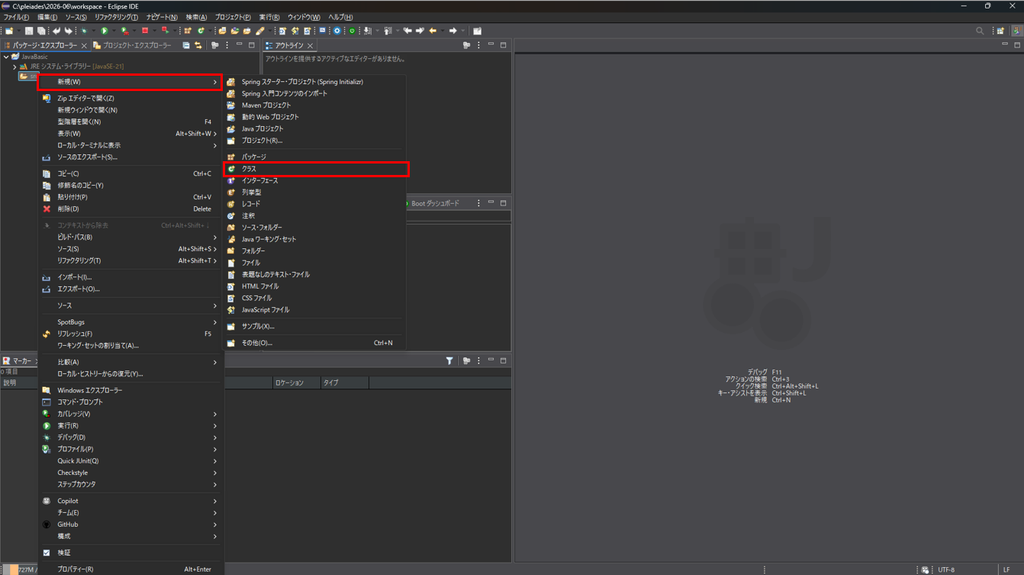The width and height of the screenshot is (1024, 575).
Task: Expand the リファクタリング(T) context submenu
Action: (130, 261)
